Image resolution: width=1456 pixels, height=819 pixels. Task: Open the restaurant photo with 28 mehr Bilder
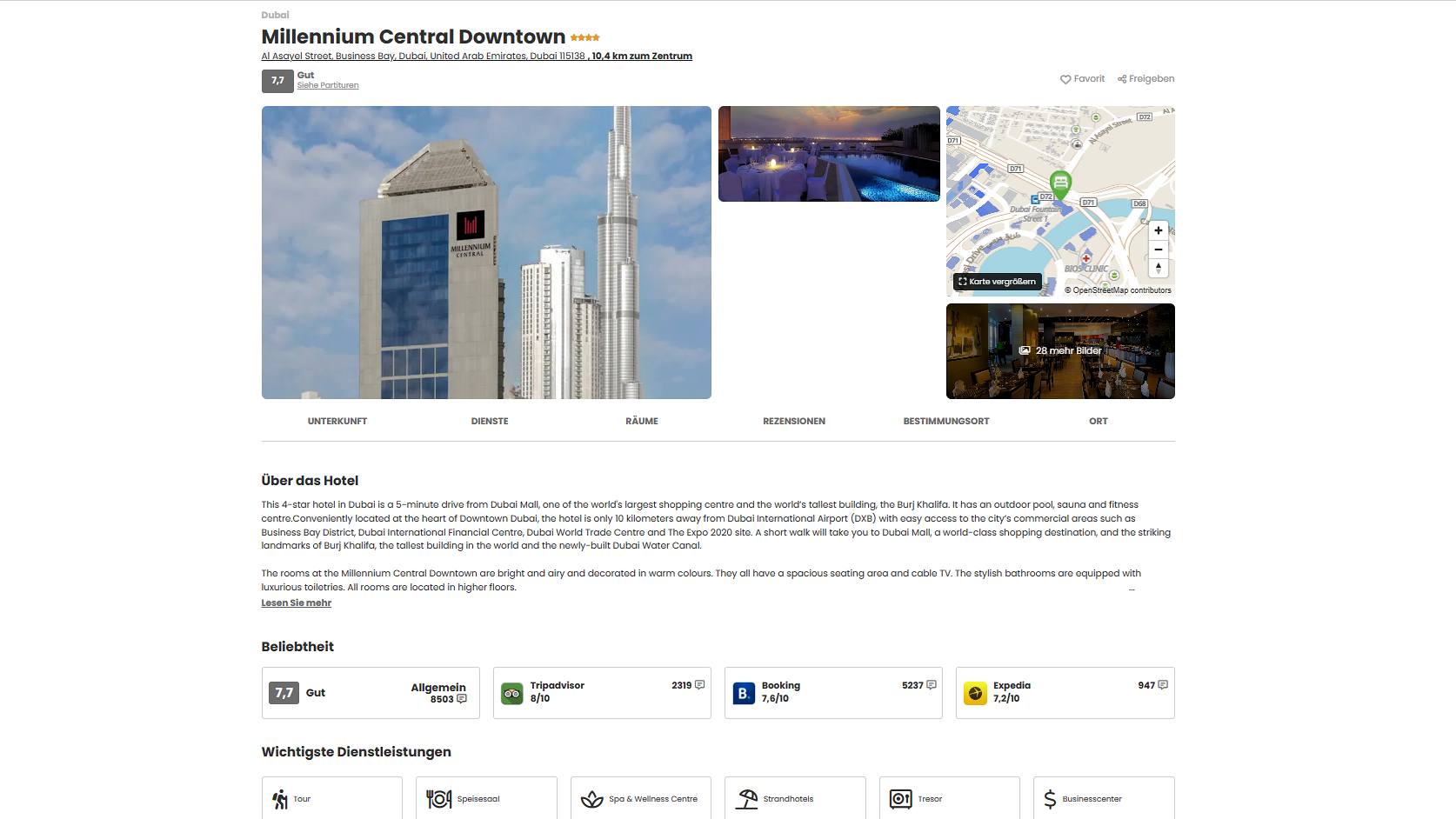[x=1060, y=351]
